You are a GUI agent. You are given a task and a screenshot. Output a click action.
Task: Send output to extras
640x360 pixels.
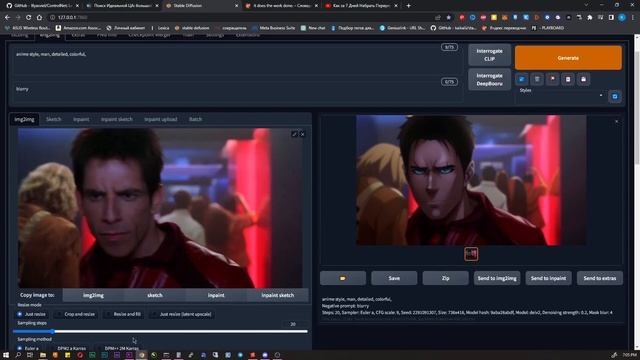[x=600, y=278]
